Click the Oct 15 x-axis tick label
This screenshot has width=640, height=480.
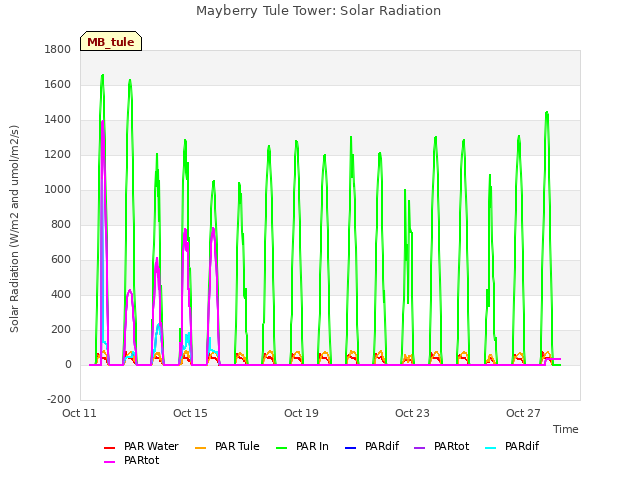coord(190,413)
